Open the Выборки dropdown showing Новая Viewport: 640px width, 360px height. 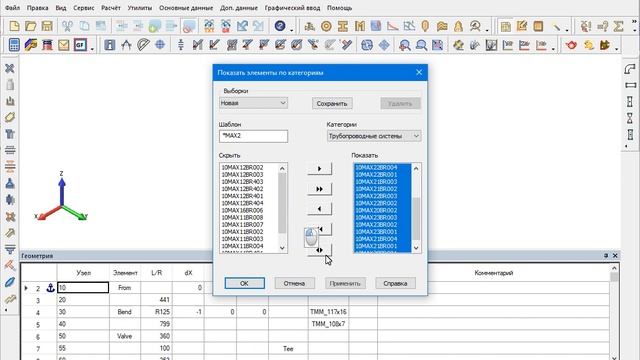253,103
